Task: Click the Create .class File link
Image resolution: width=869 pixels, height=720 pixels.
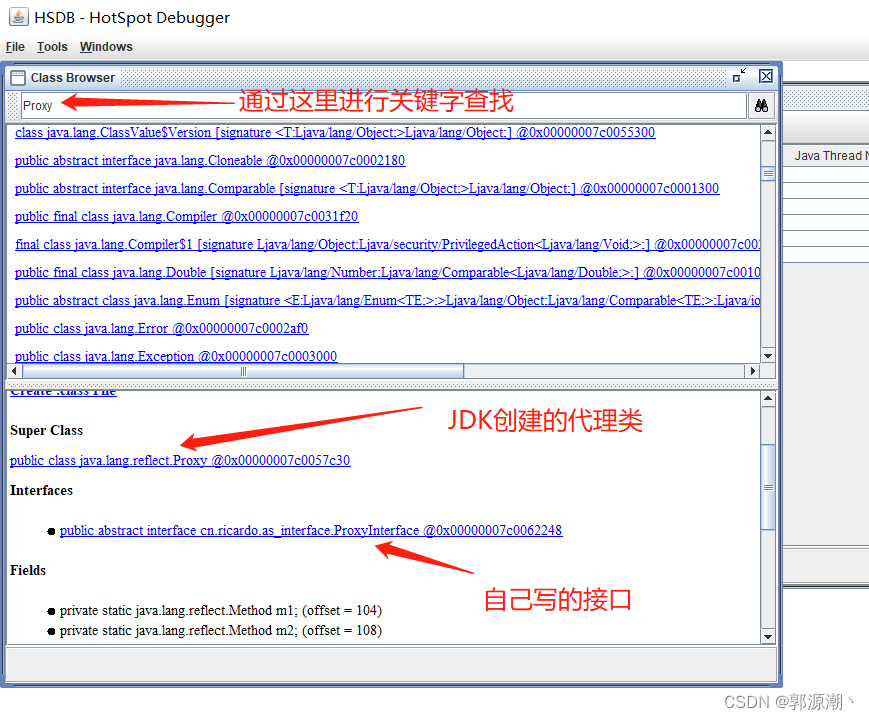Action: tap(62, 389)
